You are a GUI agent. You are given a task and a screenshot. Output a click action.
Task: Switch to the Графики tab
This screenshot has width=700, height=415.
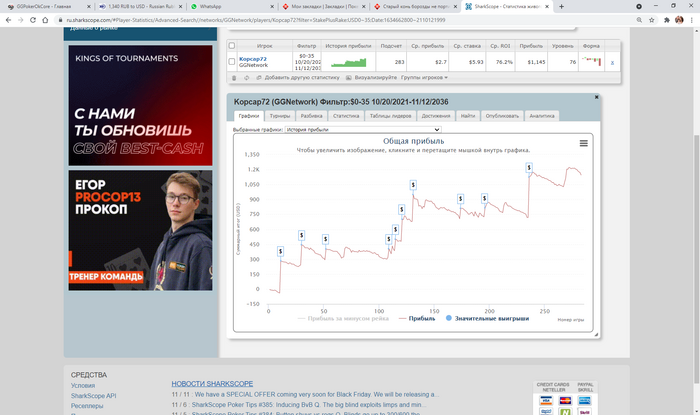pyautogui.click(x=249, y=116)
